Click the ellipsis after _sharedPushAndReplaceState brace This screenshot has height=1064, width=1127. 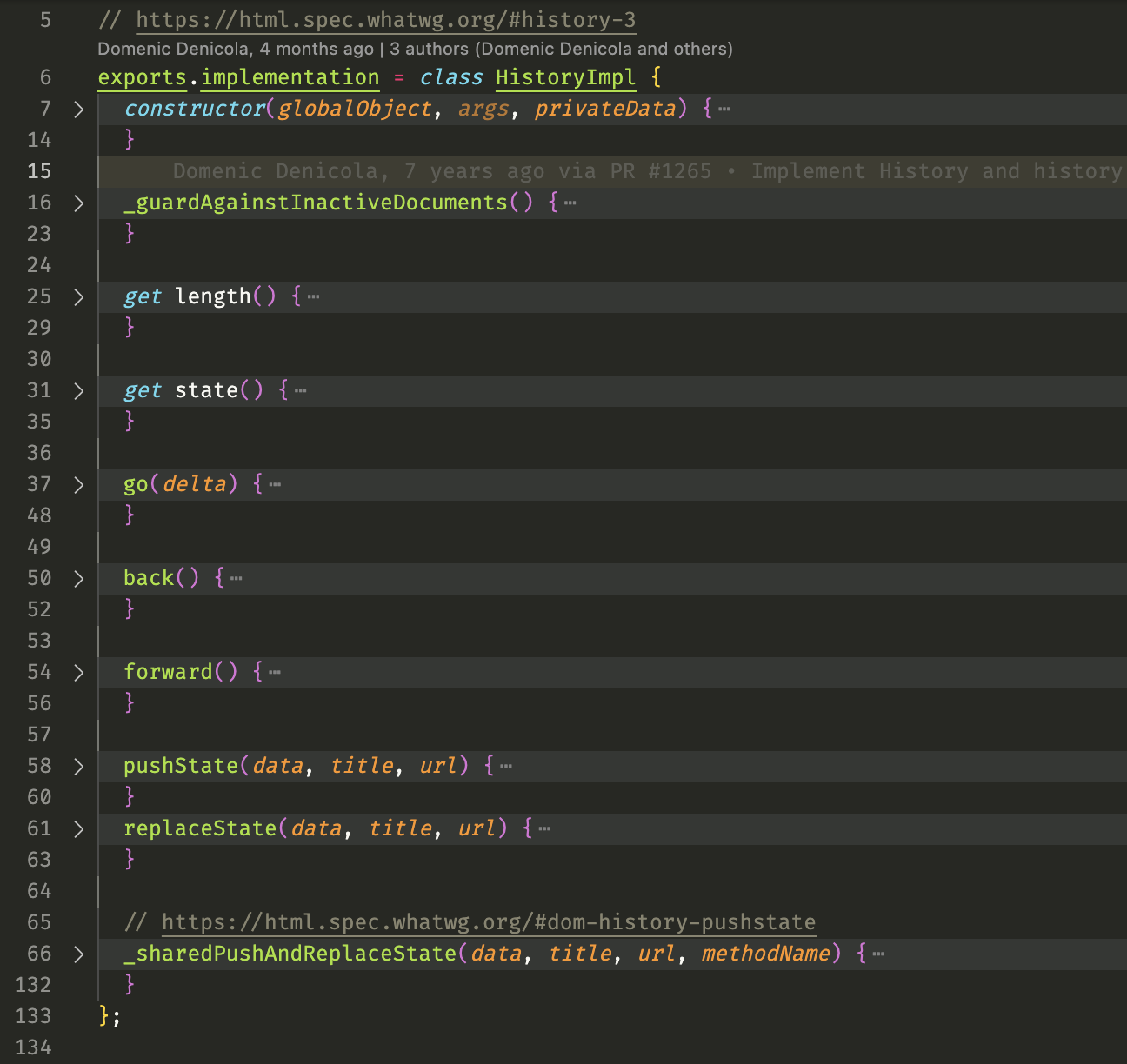pyautogui.click(x=879, y=954)
